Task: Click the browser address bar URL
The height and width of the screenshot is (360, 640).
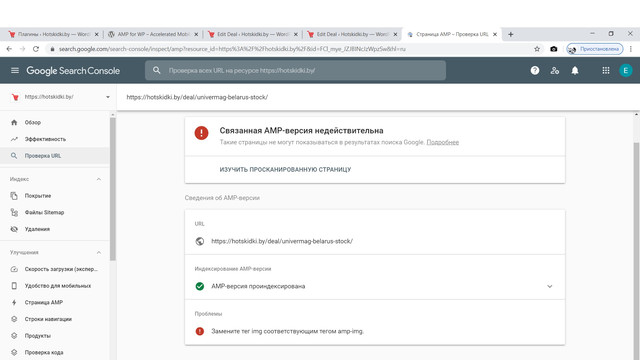Action: (x=232, y=49)
